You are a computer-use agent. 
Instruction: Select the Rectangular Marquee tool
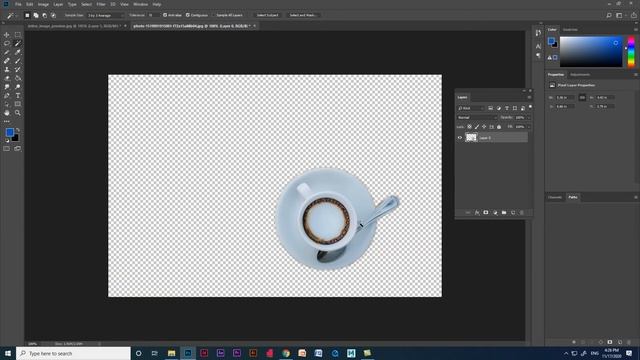[x=18, y=35]
